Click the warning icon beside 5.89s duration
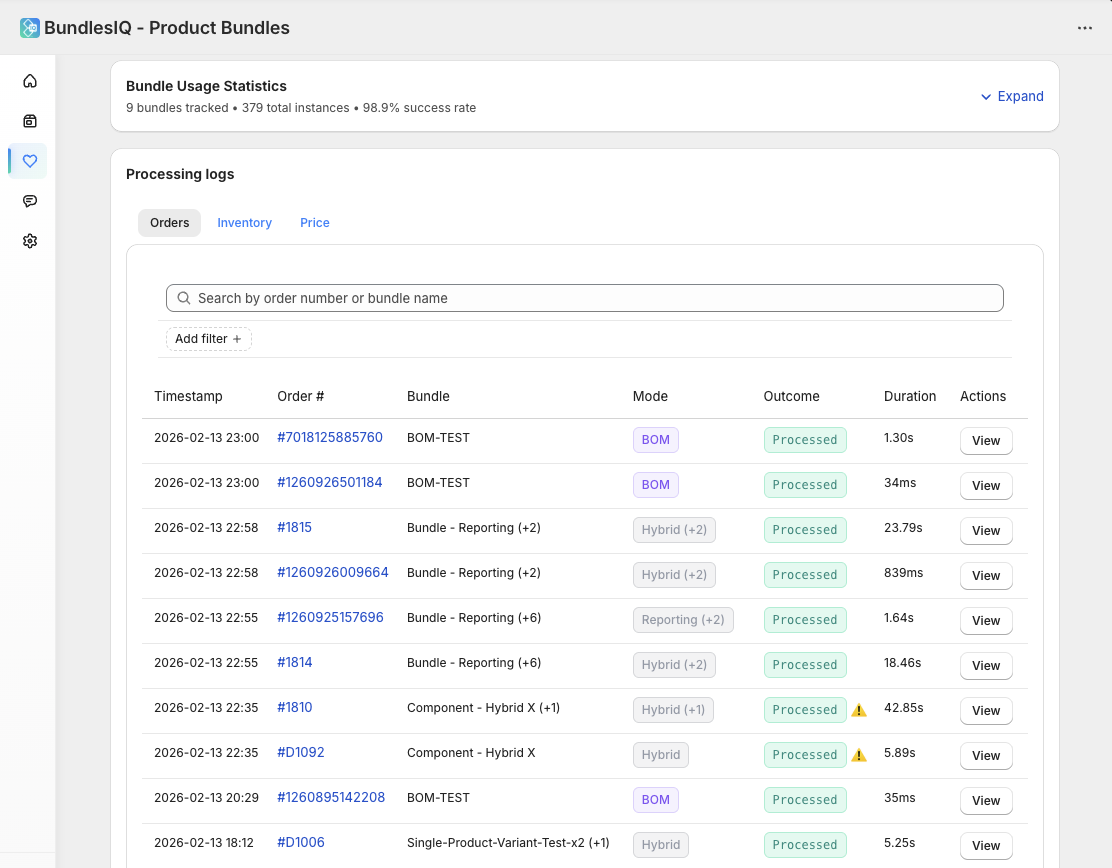1112x868 pixels. pos(858,754)
